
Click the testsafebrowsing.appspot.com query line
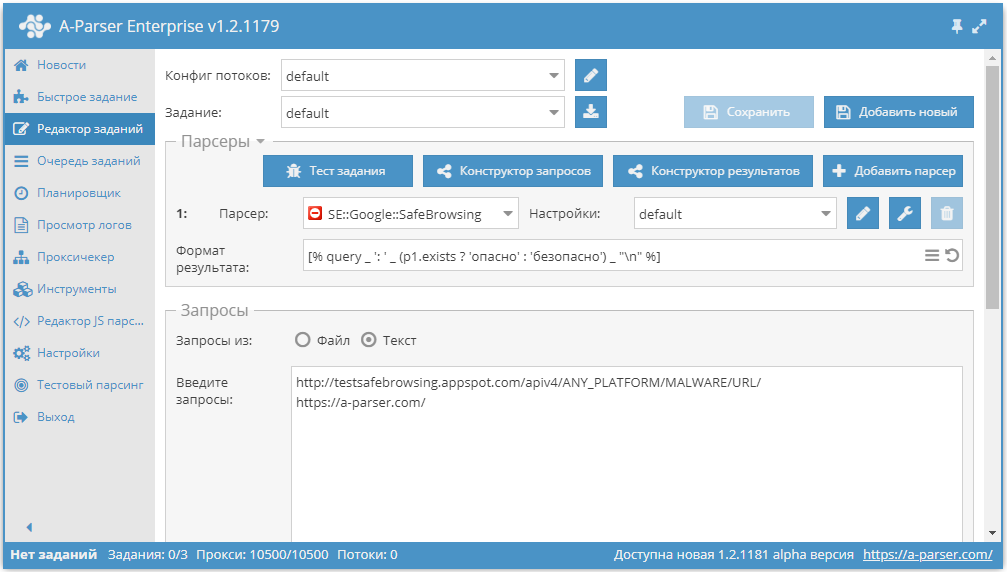click(x=529, y=383)
